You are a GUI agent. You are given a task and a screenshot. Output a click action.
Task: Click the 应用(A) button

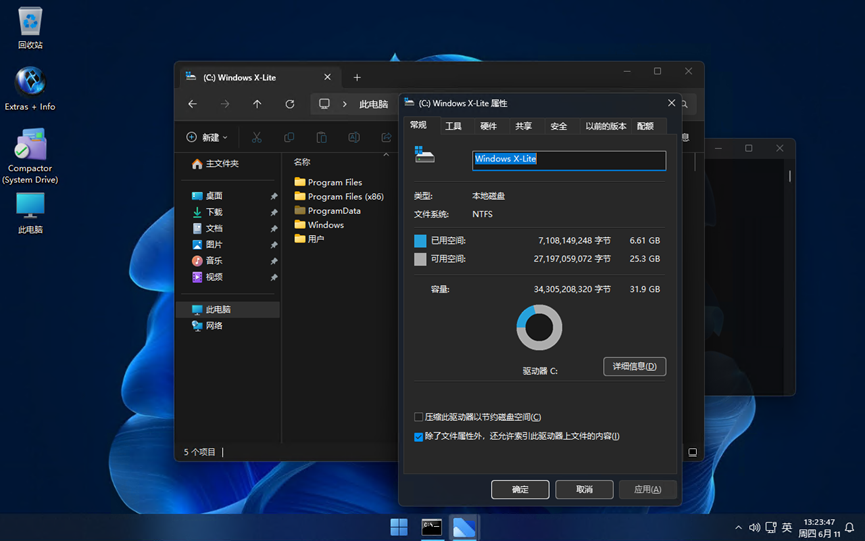coord(648,489)
